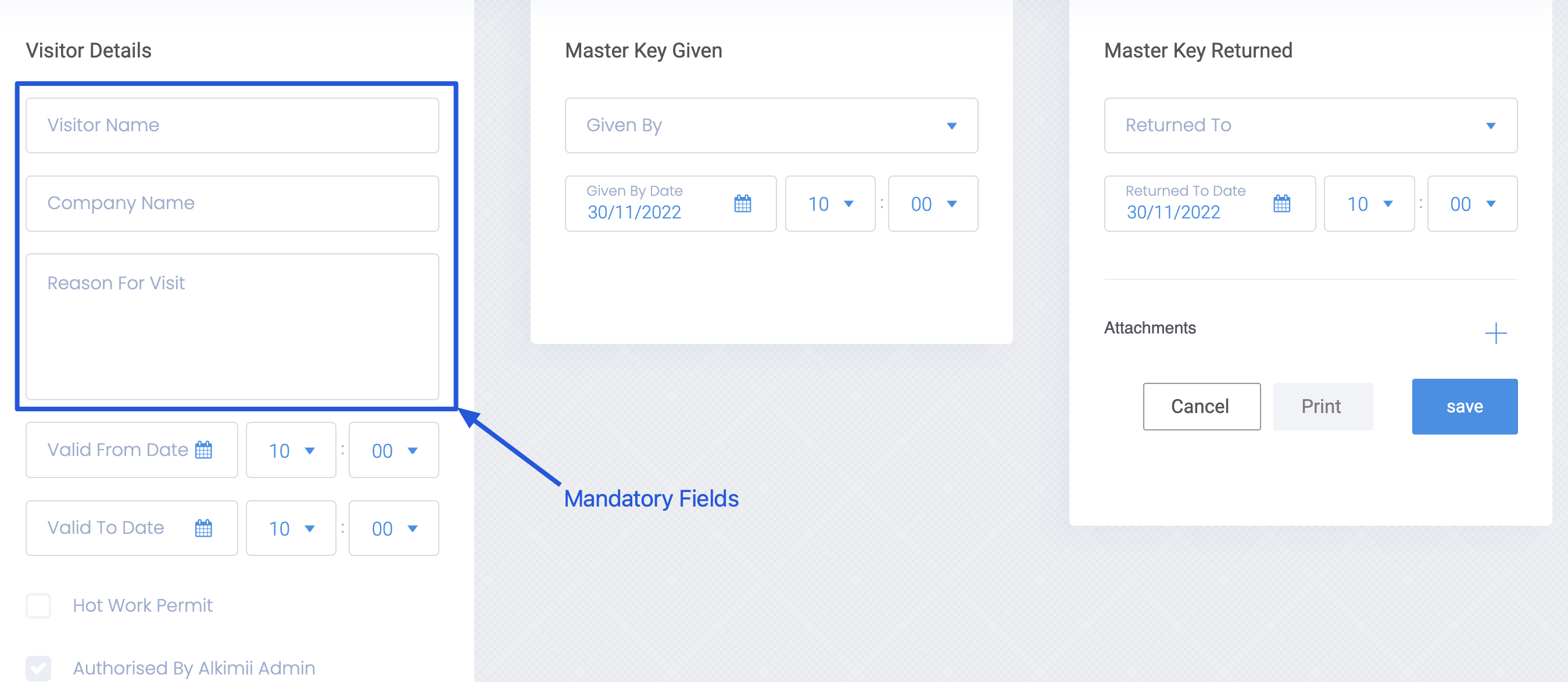Toggle the Authorised By Alkimii Admin checkbox
The width and height of the screenshot is (1568, 682).
click(38, 667)
